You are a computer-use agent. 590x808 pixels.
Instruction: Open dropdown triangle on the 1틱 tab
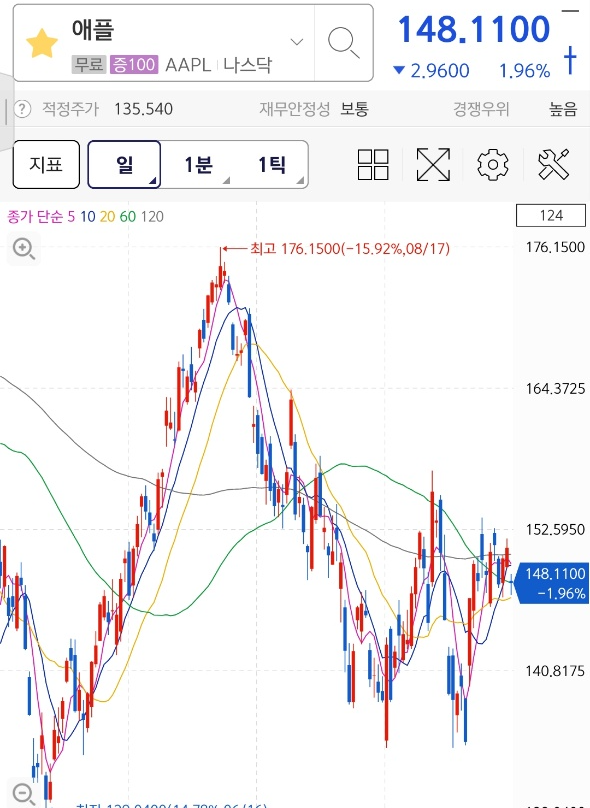click(300, 180)
